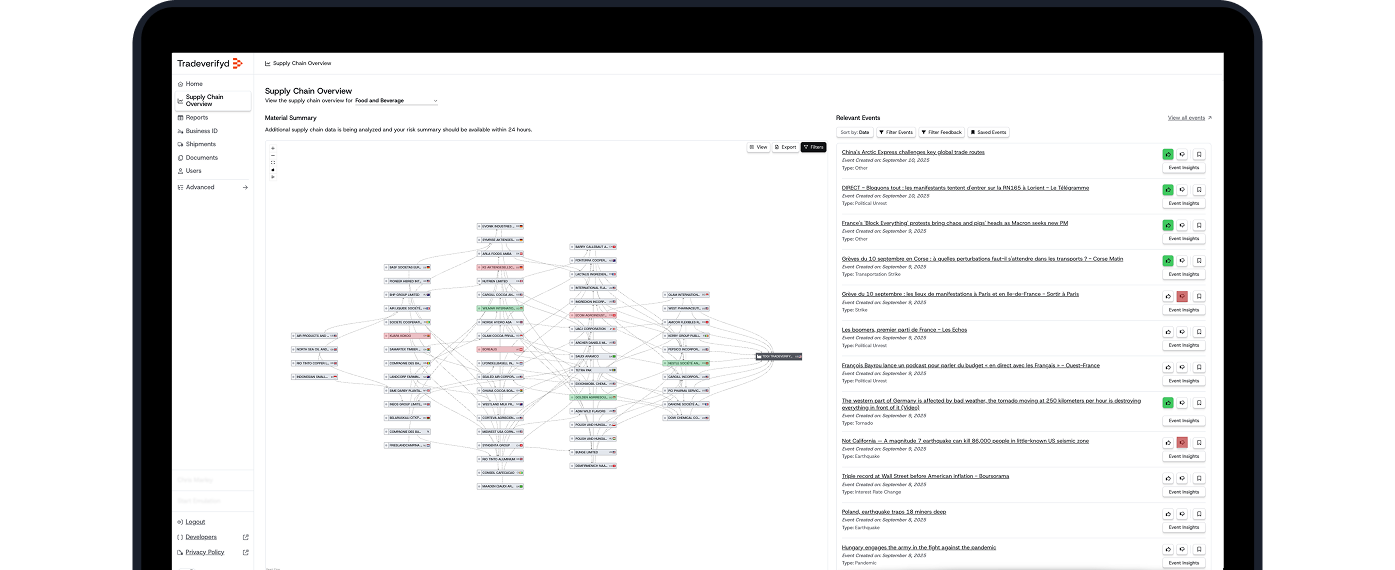The width and height of the screenshot is (1395, 570).
Task: Bookmark the Grève Paris manifestations event
Action: [1199, 296]
